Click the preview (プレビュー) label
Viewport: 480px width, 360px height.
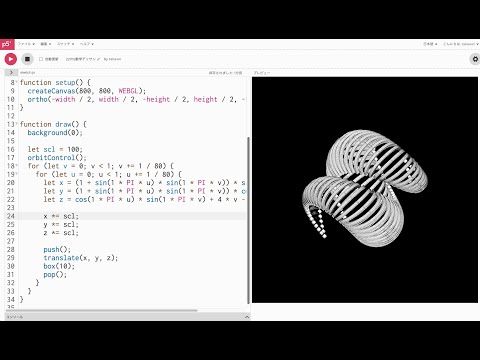click(x=262, y=72)
